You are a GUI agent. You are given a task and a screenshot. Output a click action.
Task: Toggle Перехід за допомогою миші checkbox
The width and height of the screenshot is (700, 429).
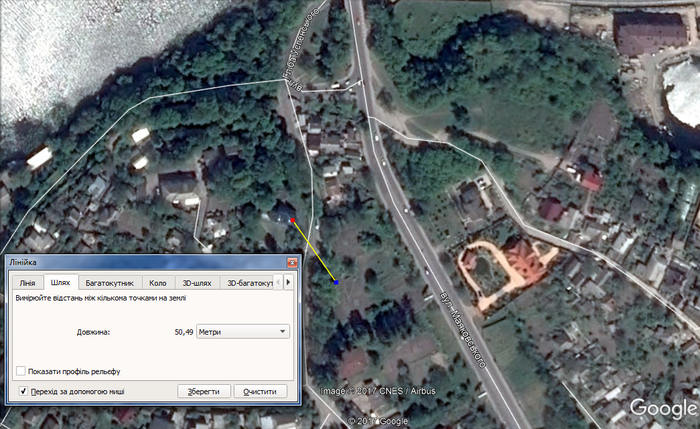point(23,391)
